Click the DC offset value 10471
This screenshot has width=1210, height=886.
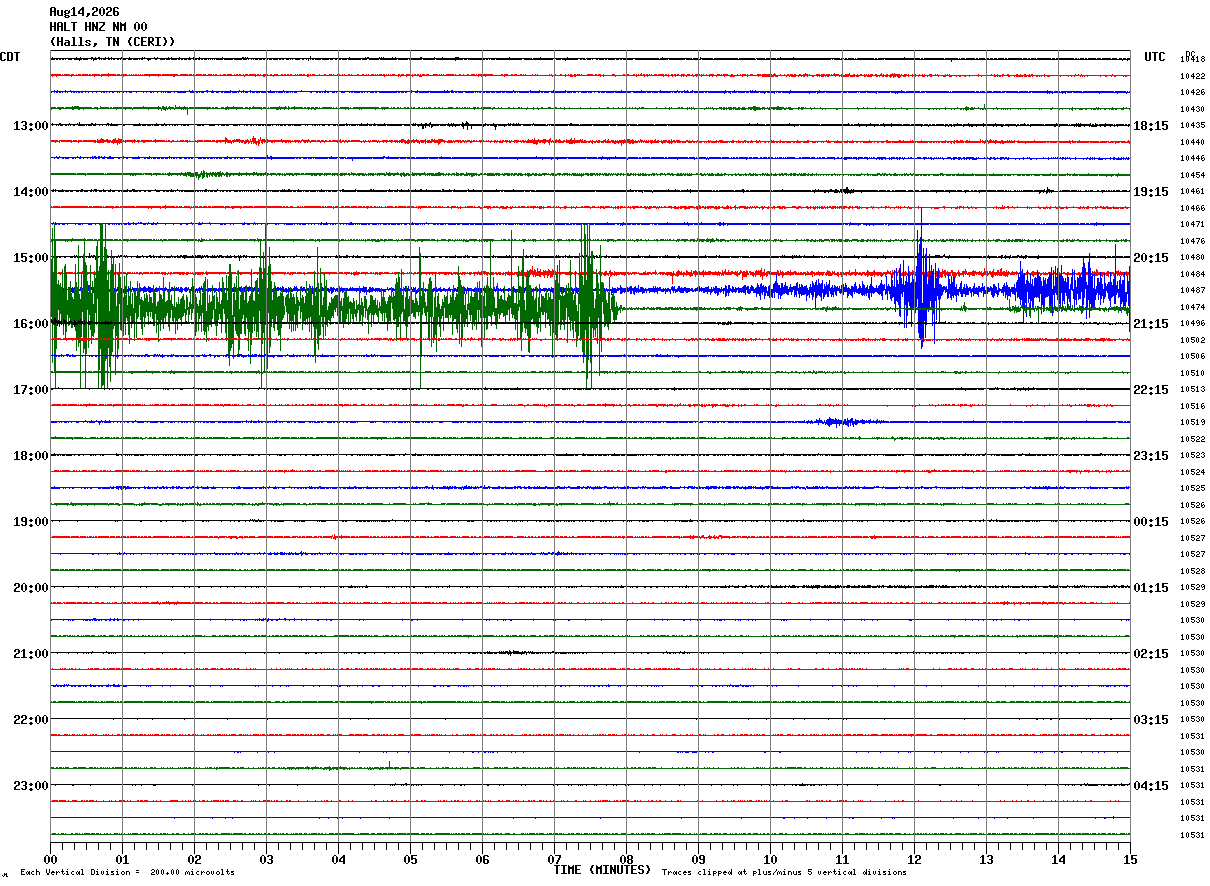(1192, 224)
